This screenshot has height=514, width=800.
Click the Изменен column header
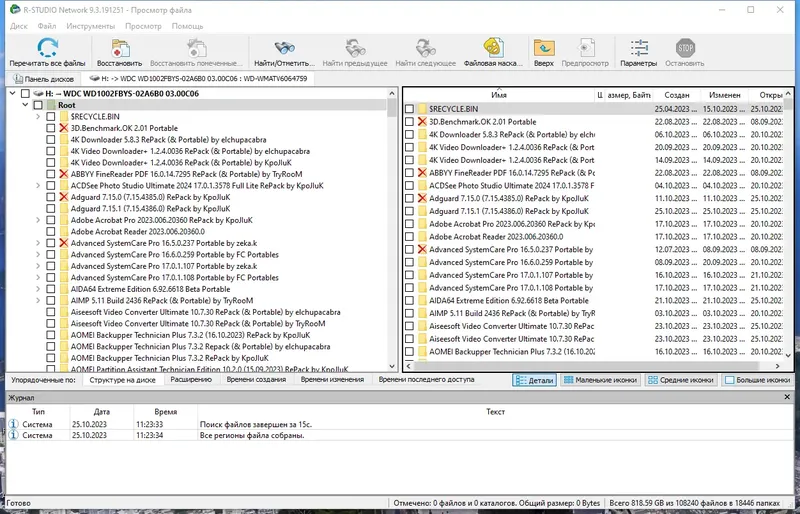[x=724, y=95]
